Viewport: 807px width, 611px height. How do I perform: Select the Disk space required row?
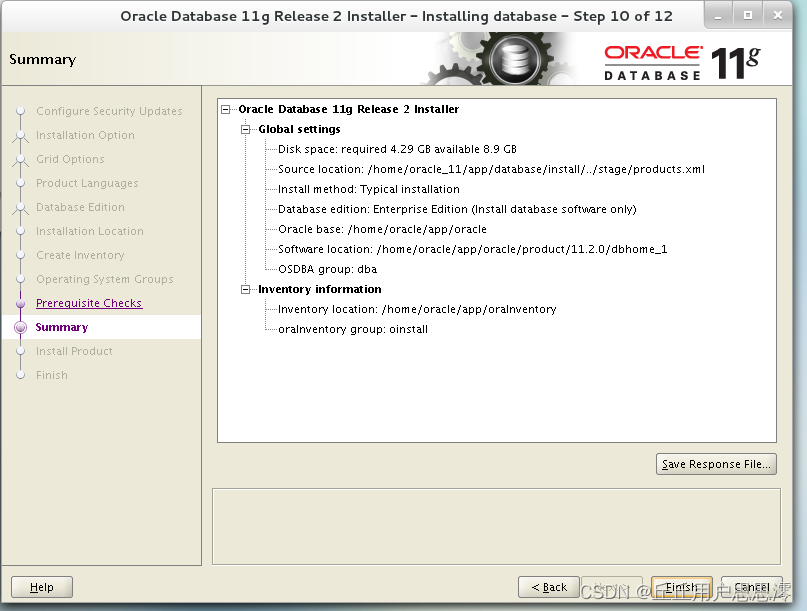[397, 149]
